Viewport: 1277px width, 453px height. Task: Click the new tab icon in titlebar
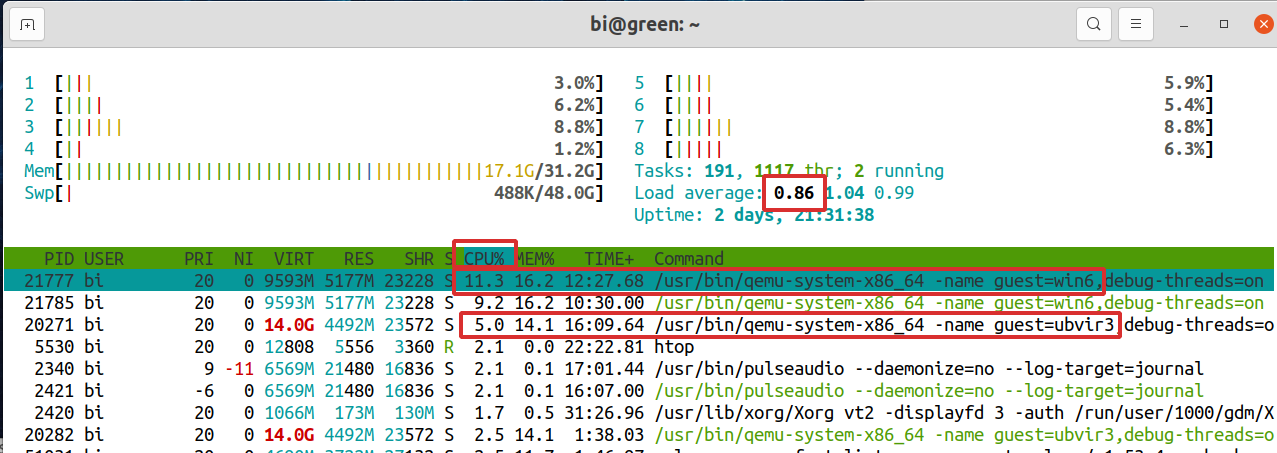pyautogui.click(x=28, y=23)
